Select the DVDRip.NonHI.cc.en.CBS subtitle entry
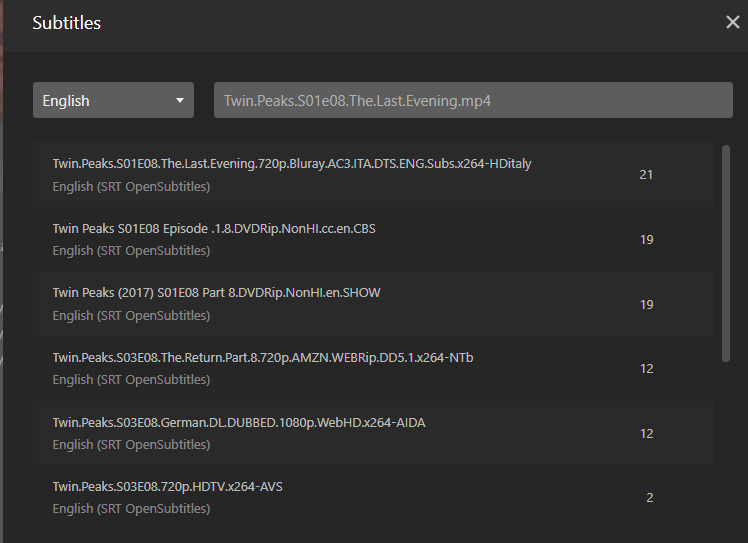 coord(374,240)
